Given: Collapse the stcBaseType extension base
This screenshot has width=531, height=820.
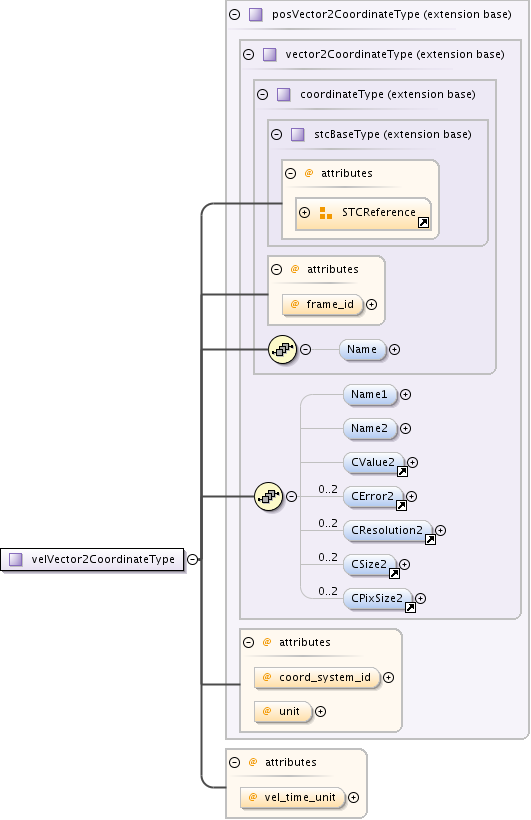Looking at the screenshot, I should (277, 134).
